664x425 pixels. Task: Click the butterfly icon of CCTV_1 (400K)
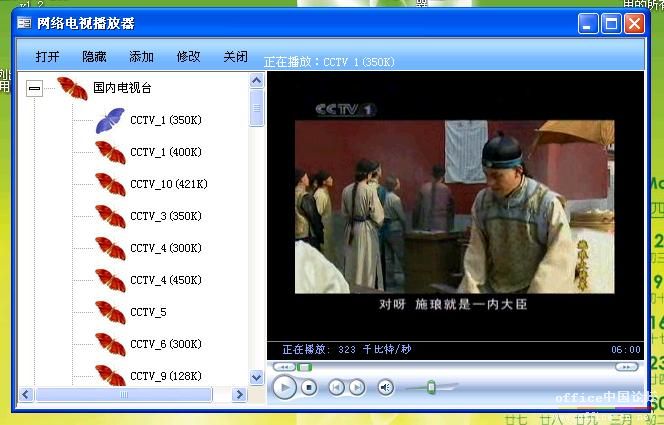pos(111,152)
